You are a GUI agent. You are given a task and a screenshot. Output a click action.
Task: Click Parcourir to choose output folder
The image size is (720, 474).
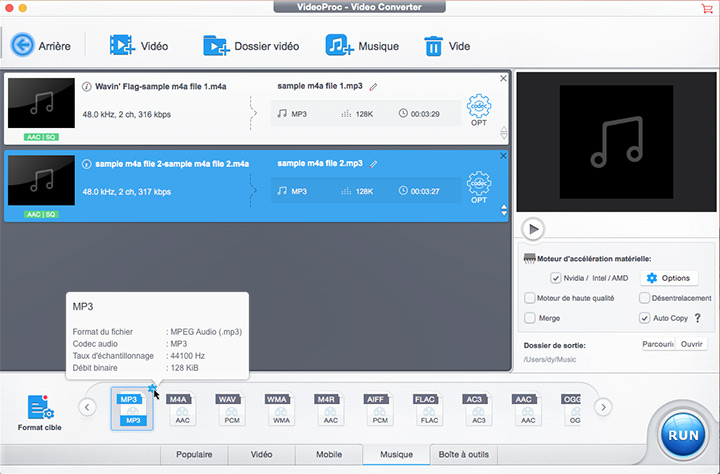tap(657, 345)
